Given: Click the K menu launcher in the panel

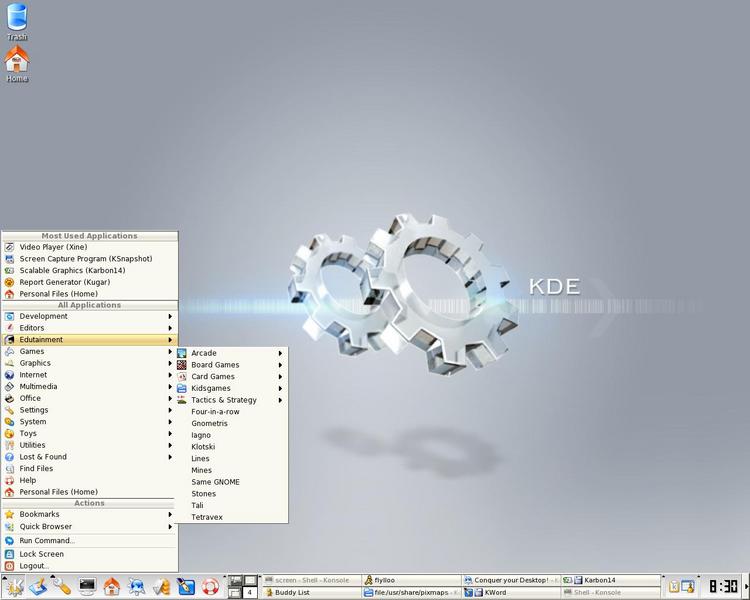Looking at the screenshot, I should (x=13, y=587).
